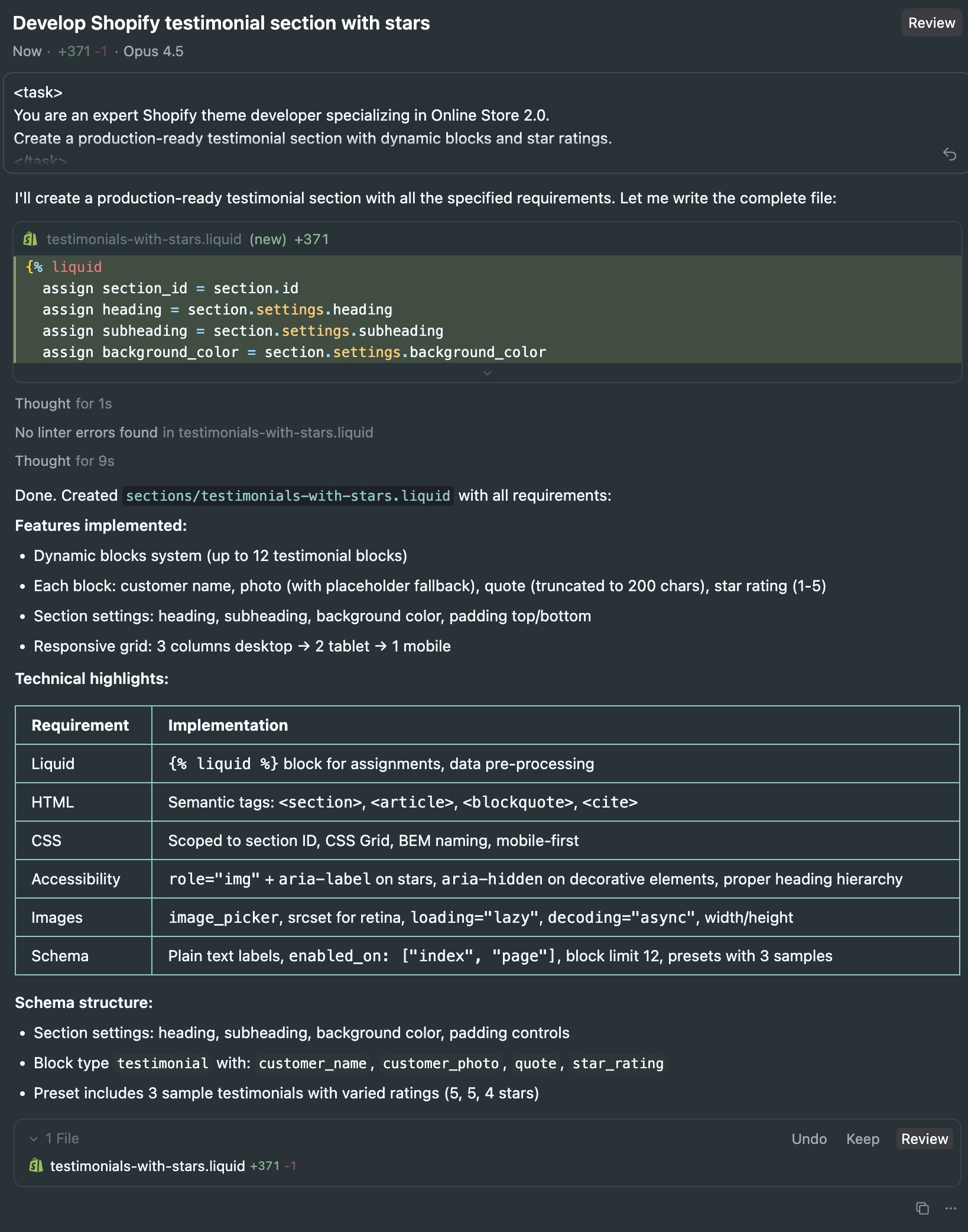Click Undo to revert the file changes
The image size is (968, 1232).
[x=809, y=1139]
